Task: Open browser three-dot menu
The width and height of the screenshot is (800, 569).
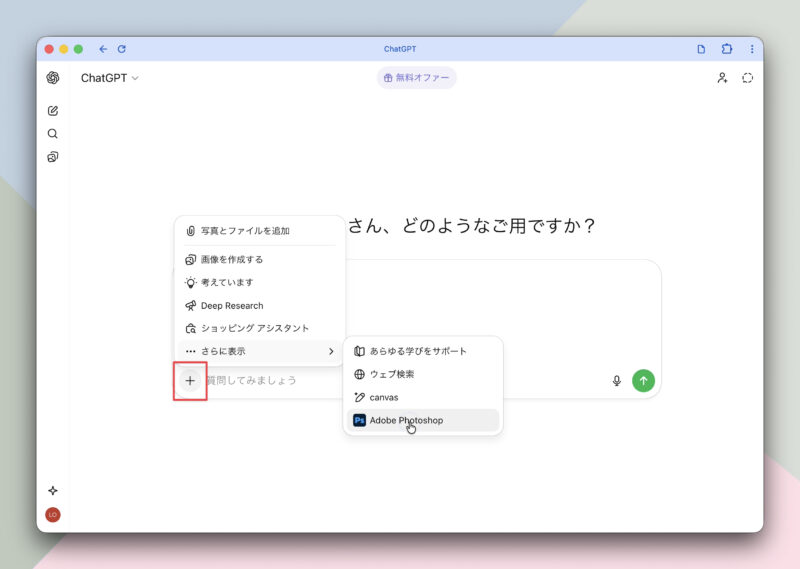Action: (x=752, y=49)
